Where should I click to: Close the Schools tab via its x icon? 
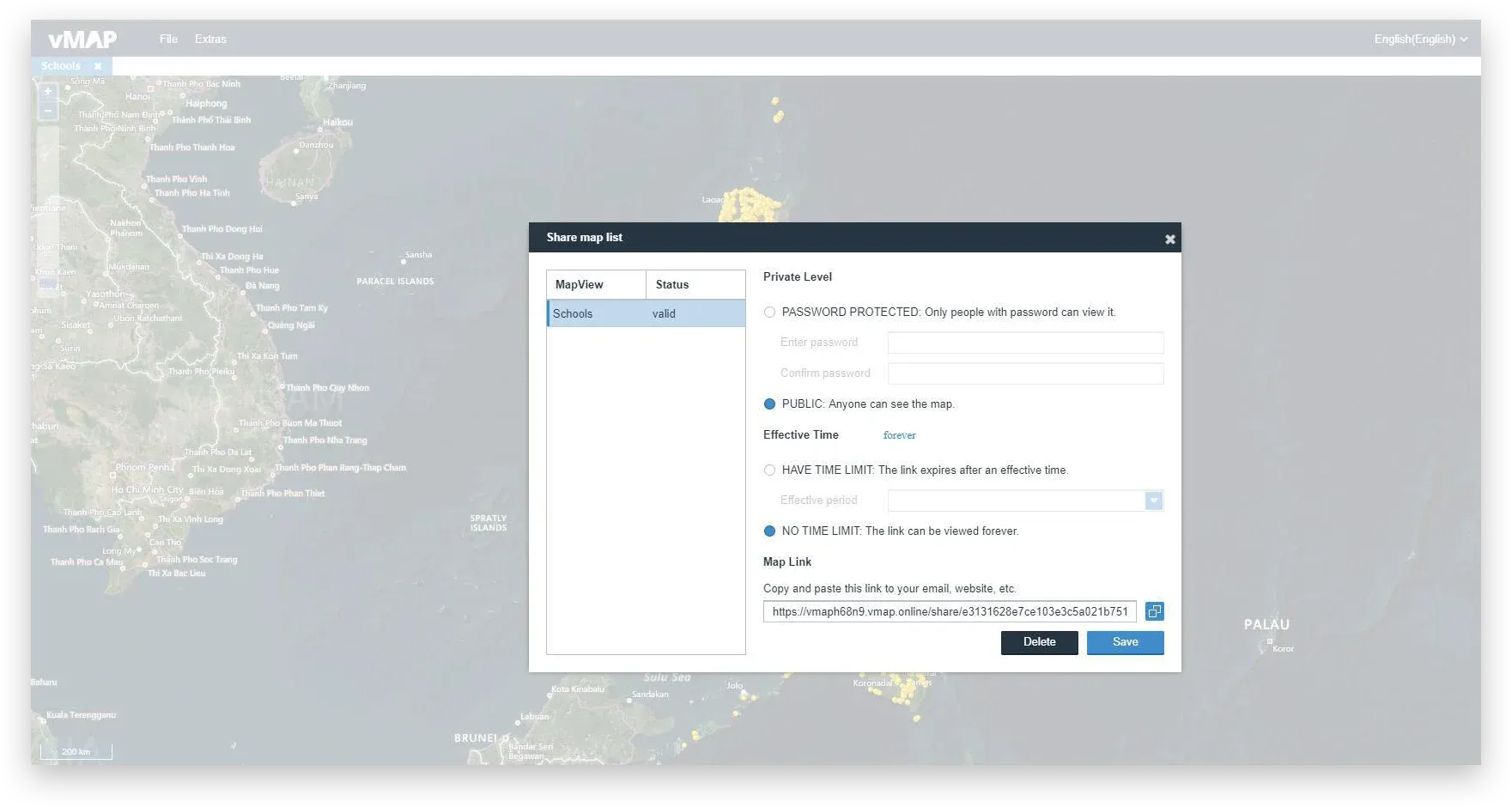pyautogui.click(x=98, y=66)
